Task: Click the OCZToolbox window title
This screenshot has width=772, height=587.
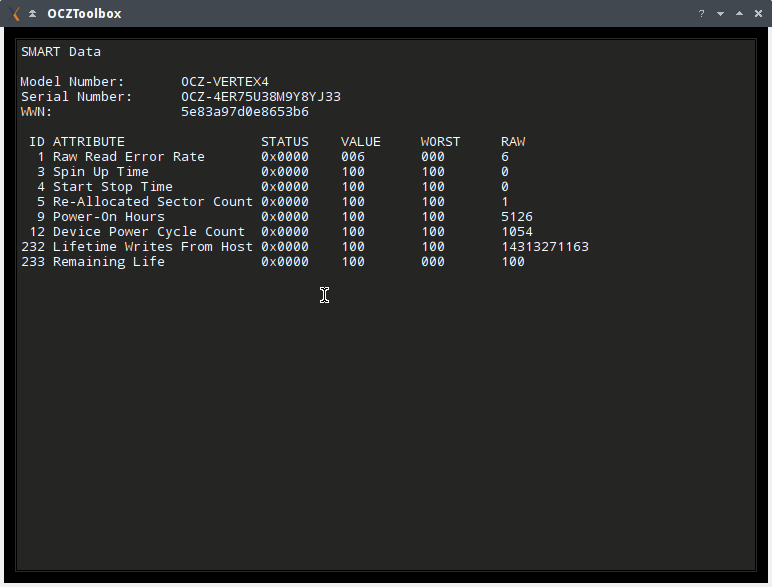Action: [84, 14]
